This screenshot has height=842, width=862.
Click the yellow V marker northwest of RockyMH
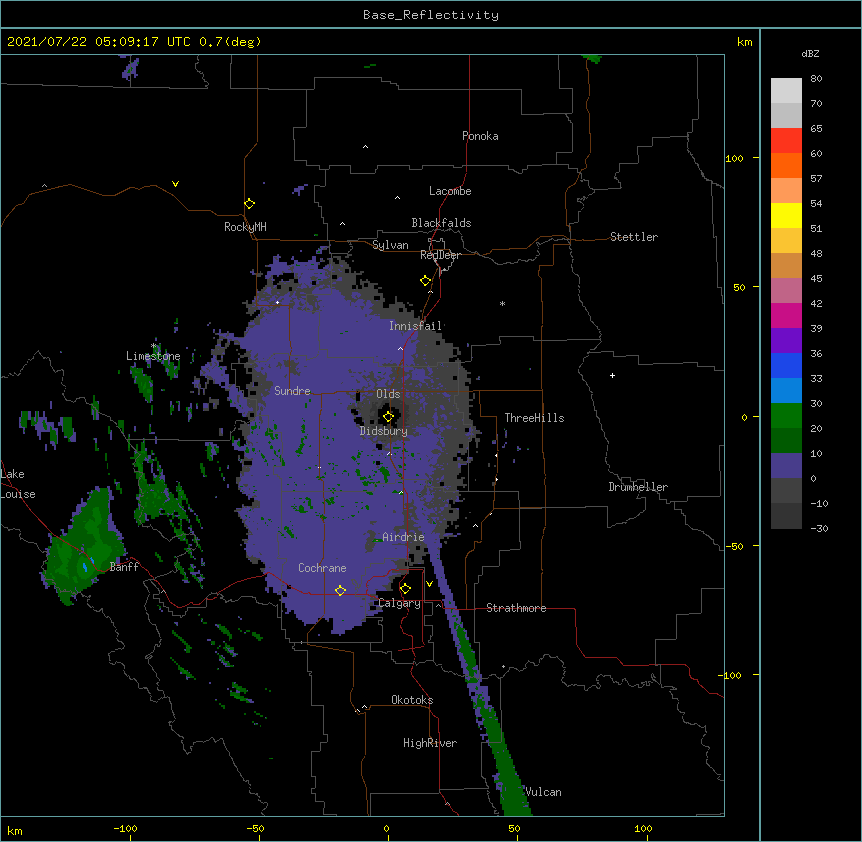pyautogui.click(x=175, y=184)
